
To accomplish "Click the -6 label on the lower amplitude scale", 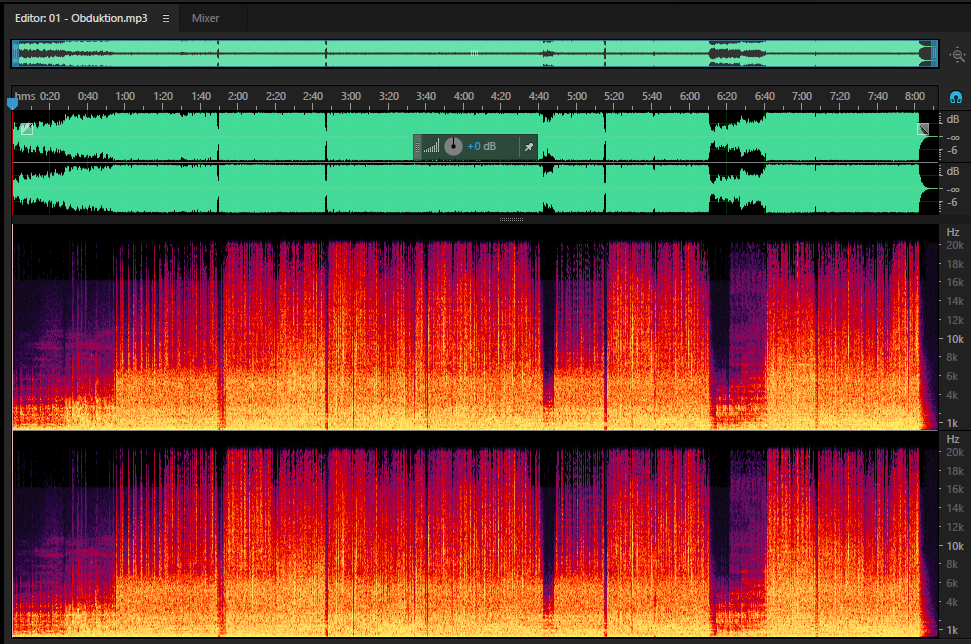I will coord(952,202).
